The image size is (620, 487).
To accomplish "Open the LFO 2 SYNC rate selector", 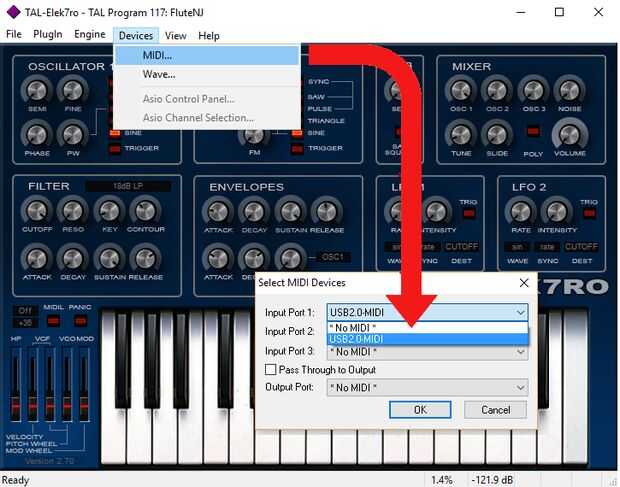I will tap(548, 247).
